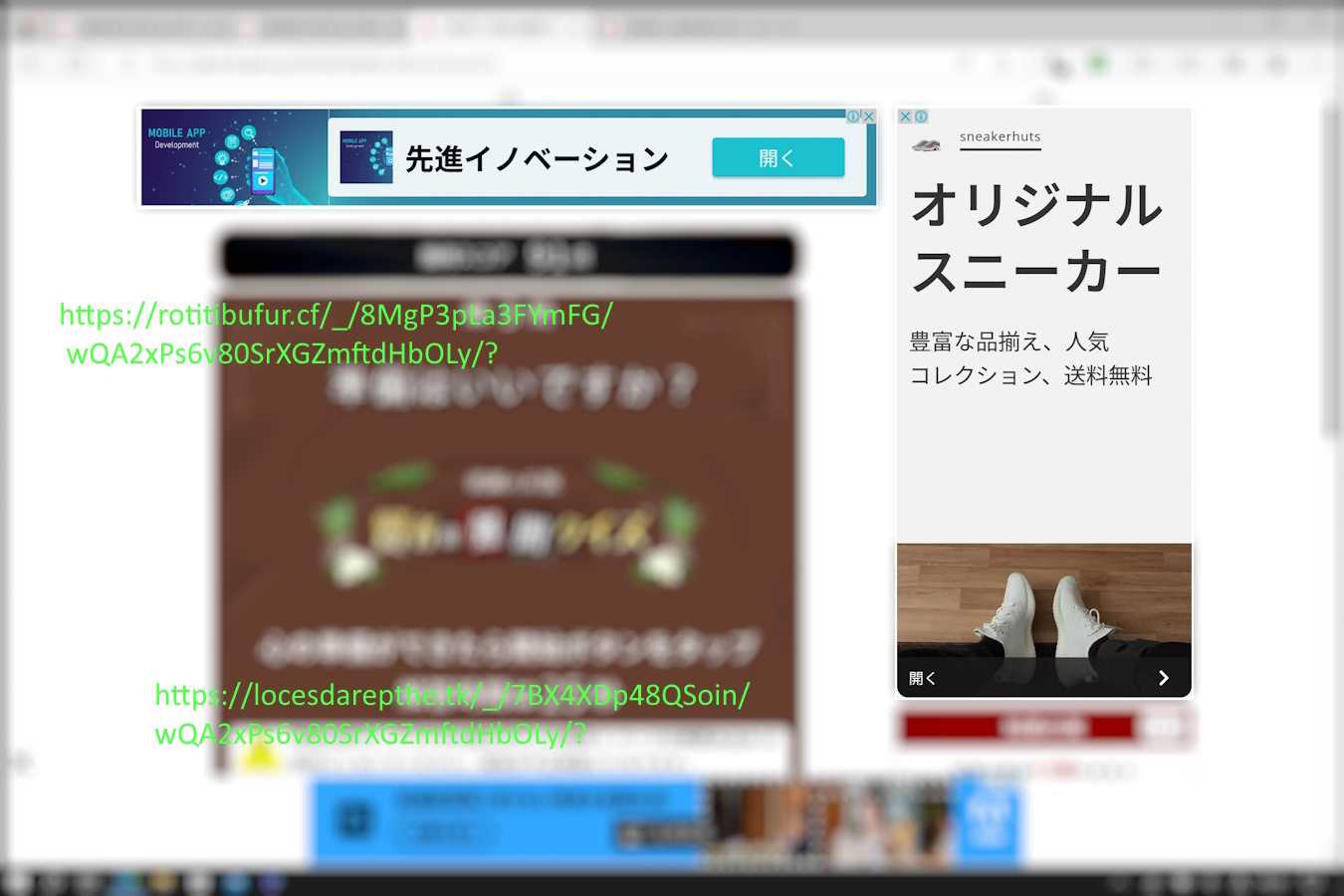Click the オリジナルスニーカー ad headline
Image resolution: width=1344 pixels, height=896 pixels.
point(1035,238)
